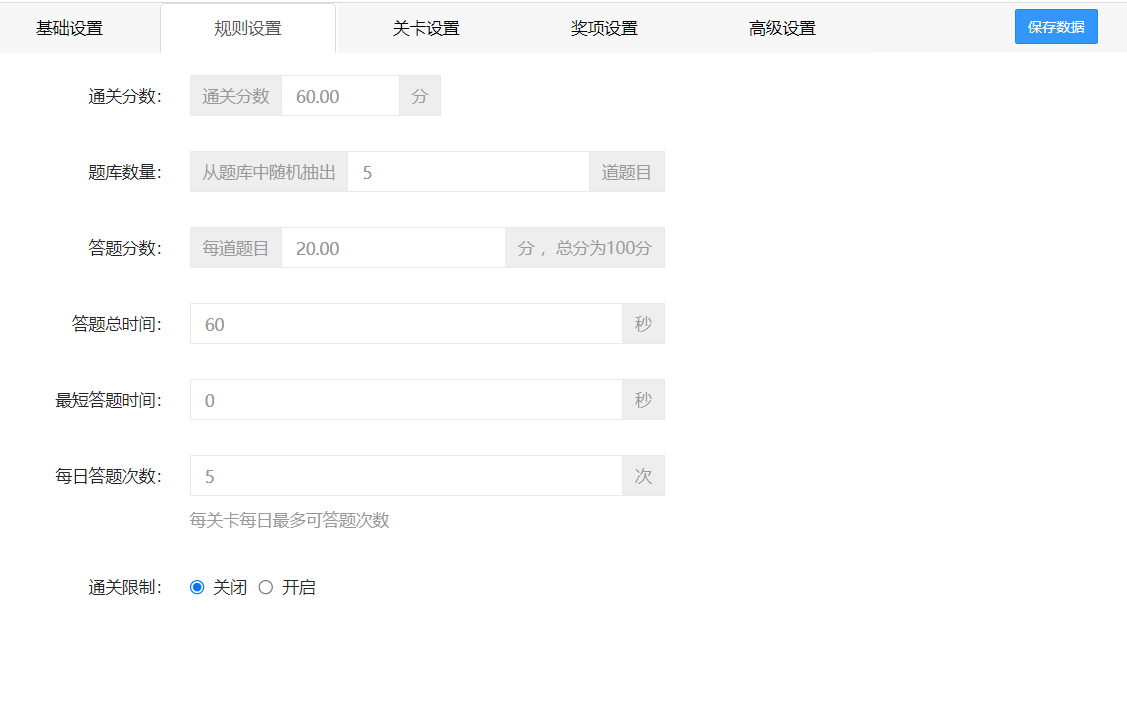Select 开启 for 通关限制
This screenshot has width=1127, height=702.
pyautogui.click(x=266, y=587)
